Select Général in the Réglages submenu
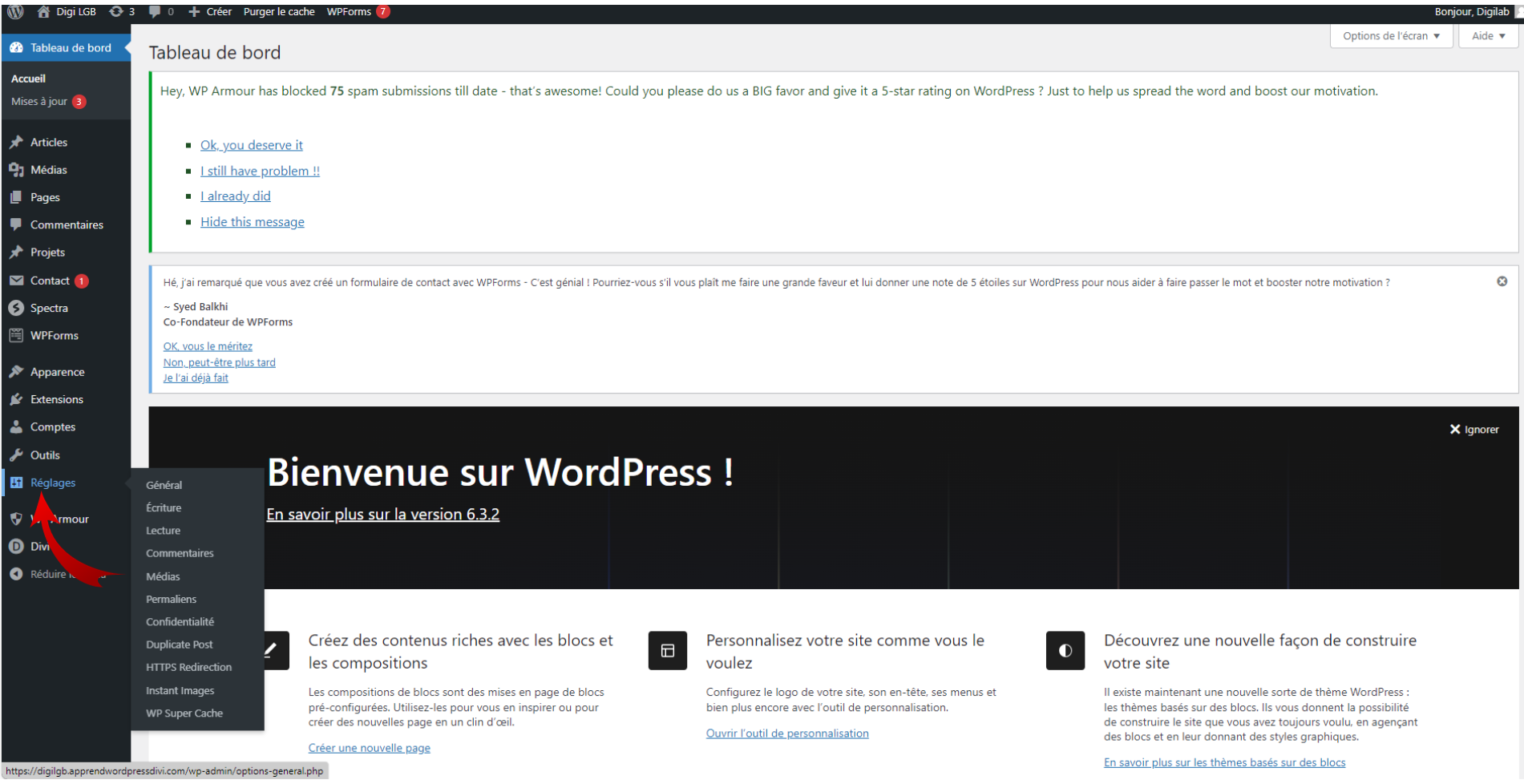Screen dimensions: 1524x784 [x=164, y=485]
